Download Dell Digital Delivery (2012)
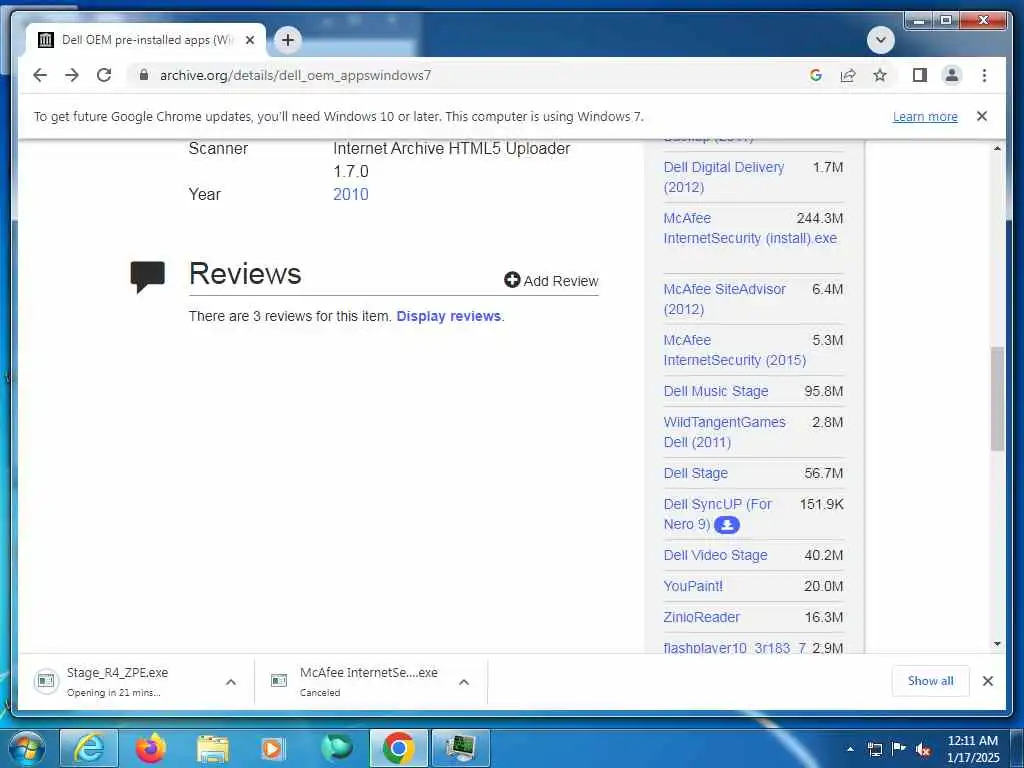This screenshot has height=768, width=1024. pos(724,177)
